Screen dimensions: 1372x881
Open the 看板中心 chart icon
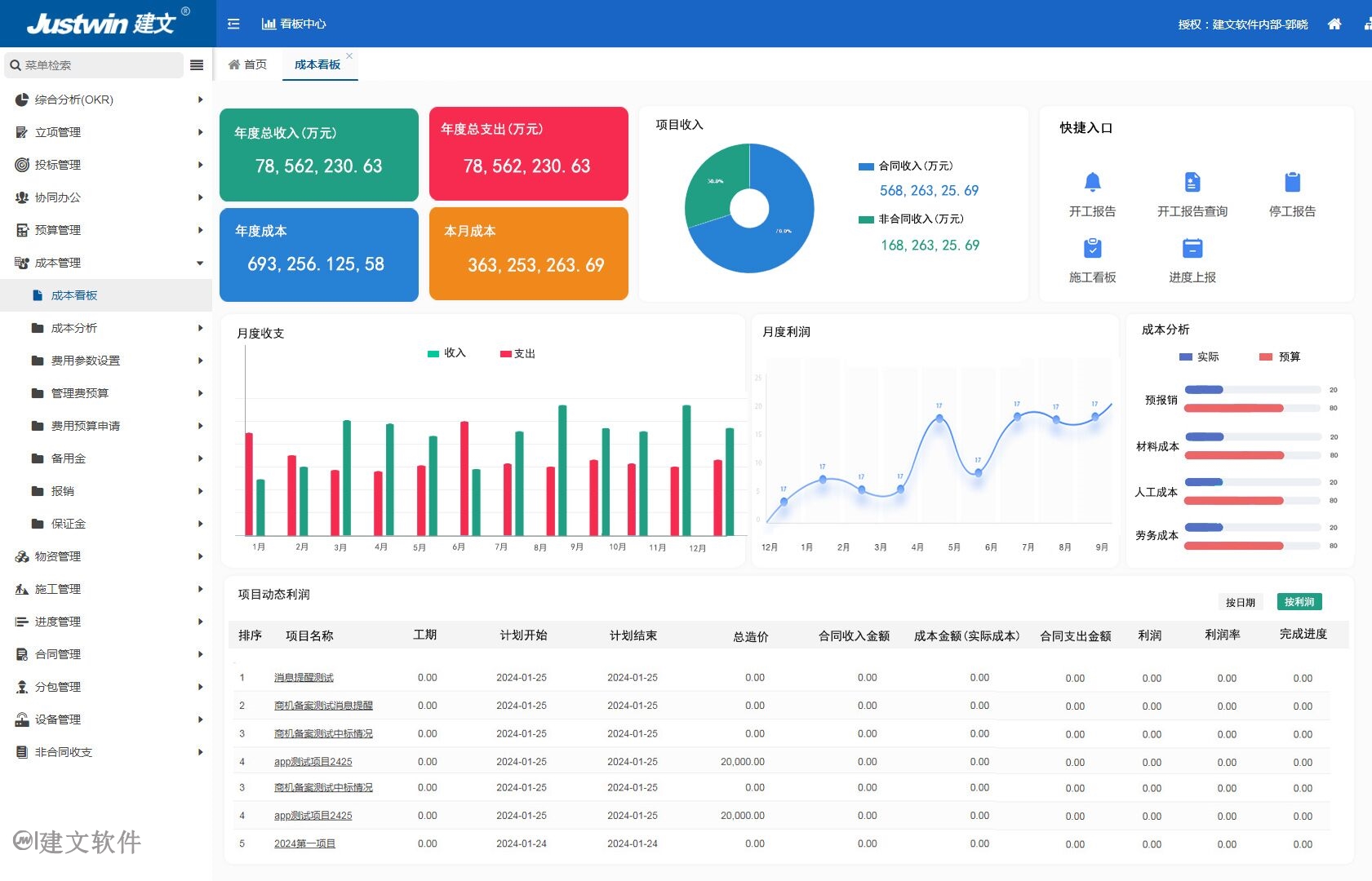pos(269,24)
